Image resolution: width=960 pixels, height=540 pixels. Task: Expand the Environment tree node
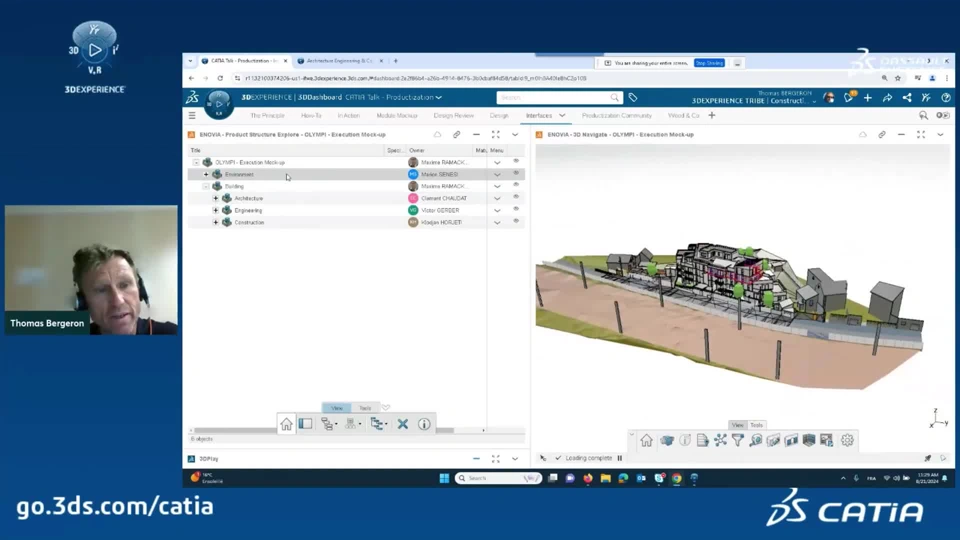point(206,174)
